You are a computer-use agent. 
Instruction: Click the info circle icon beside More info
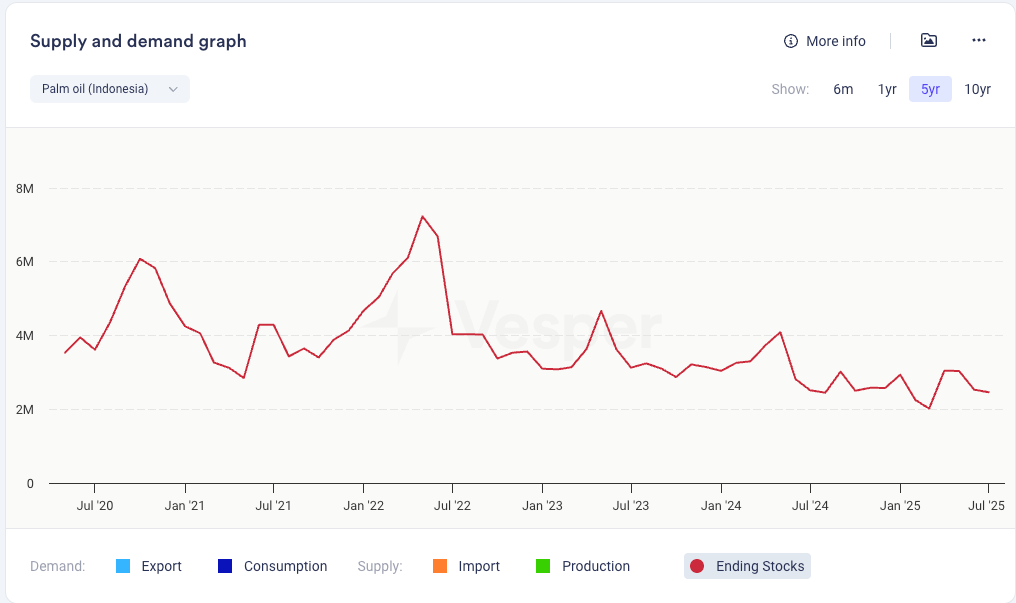click(x=791, y=41)
